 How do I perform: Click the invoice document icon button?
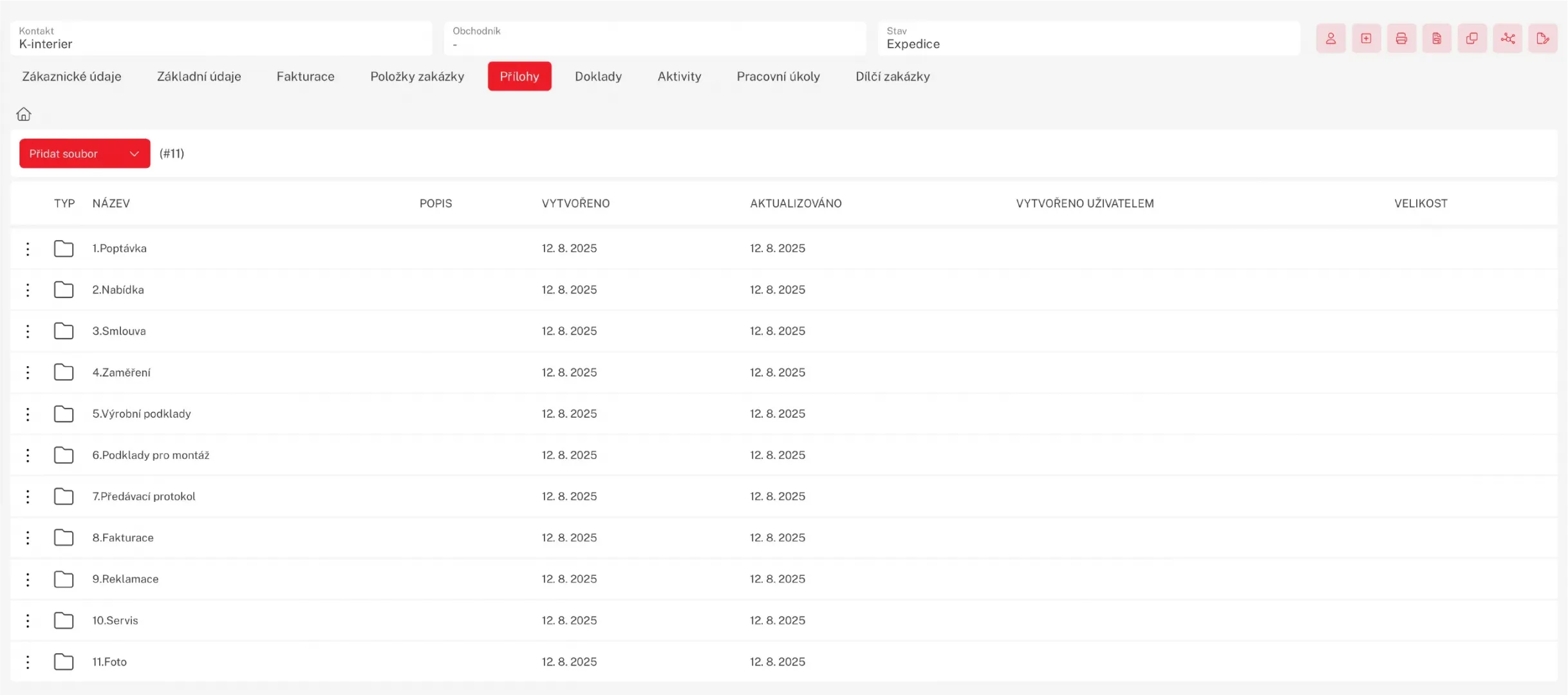[1437, 39]
